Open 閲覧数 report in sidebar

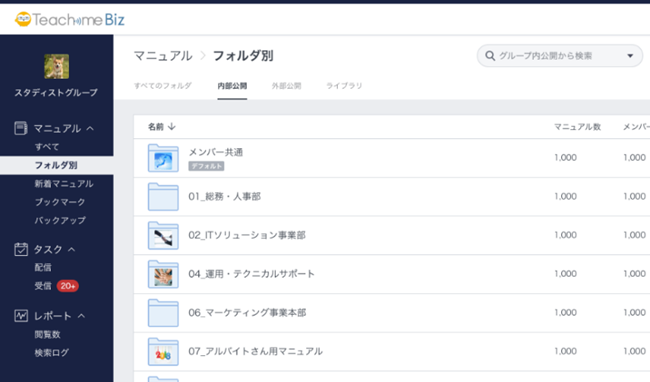[x=47, y=334]
